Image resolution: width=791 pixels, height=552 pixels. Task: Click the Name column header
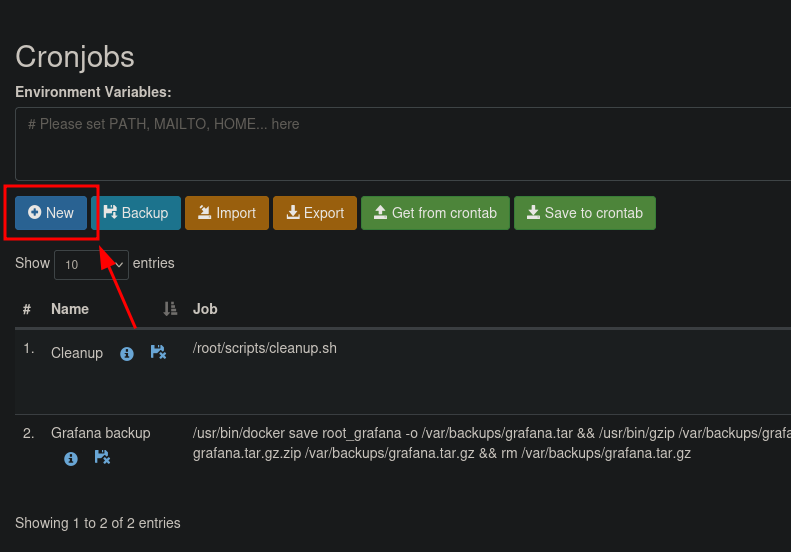[x=70, y=309]
